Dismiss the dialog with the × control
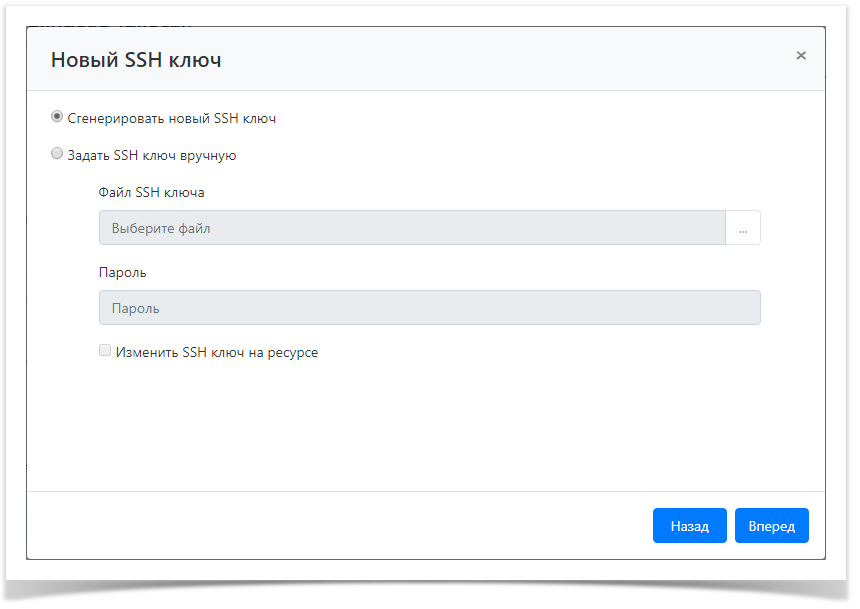 [801, 56]
